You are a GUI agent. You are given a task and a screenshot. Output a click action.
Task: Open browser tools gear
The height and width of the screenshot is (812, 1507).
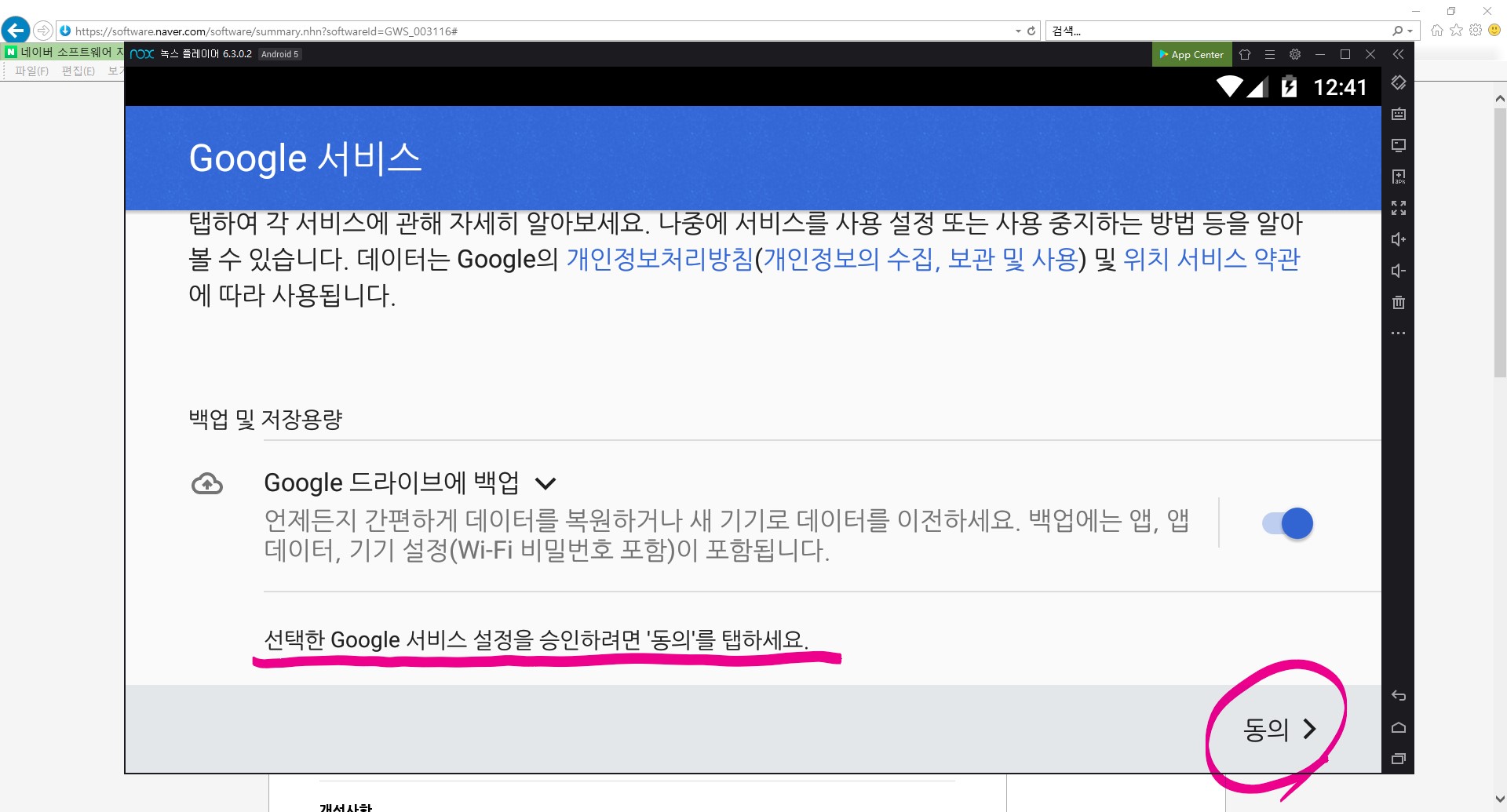(1476, 30)
